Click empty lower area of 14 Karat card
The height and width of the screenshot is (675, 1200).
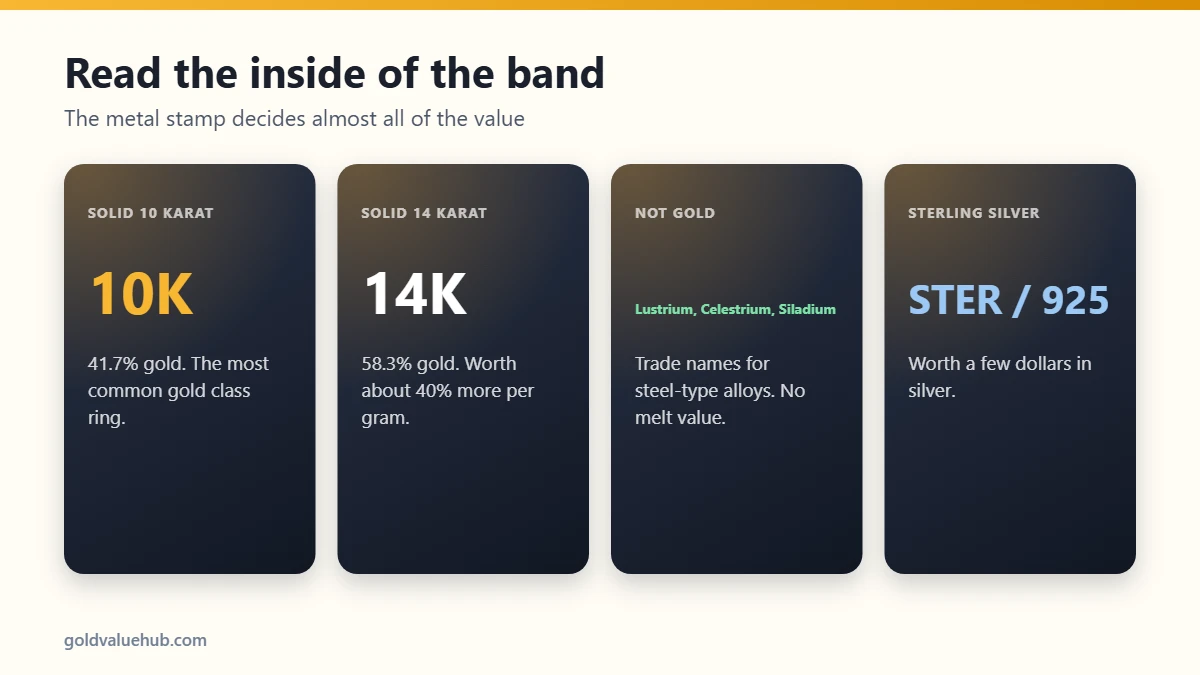click(463, 505)
